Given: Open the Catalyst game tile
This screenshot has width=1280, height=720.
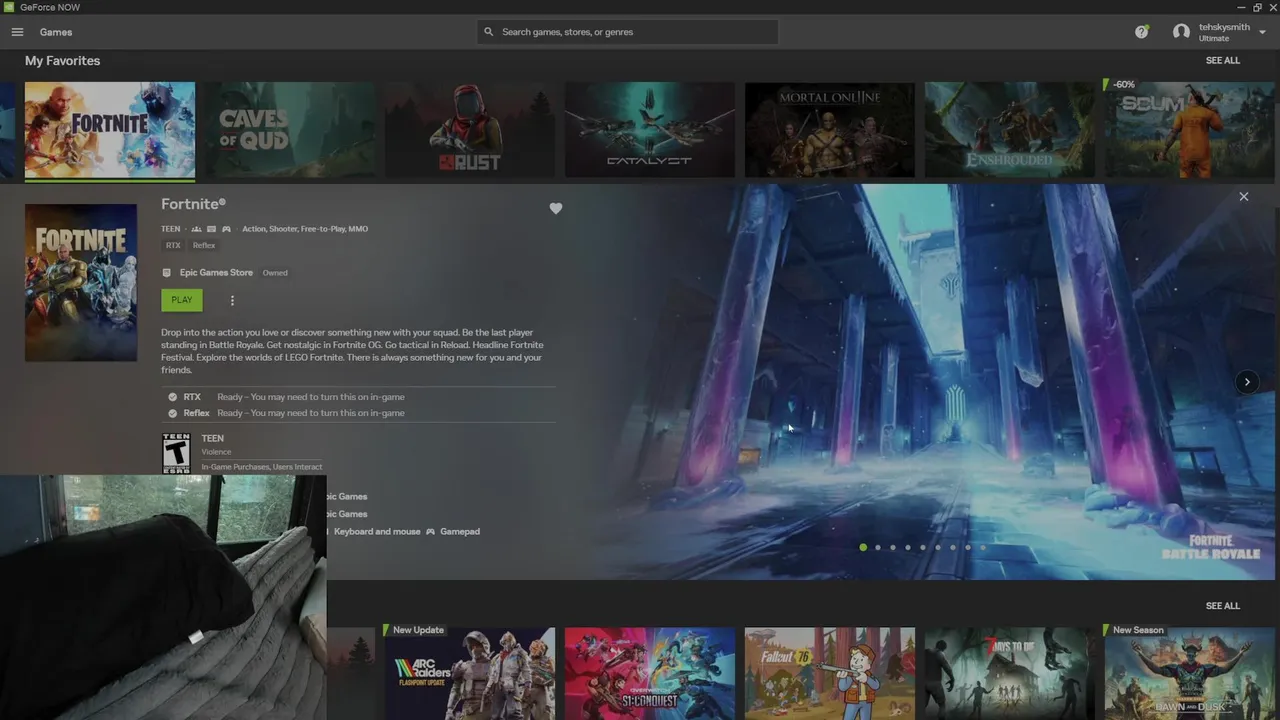Looking at the screenshot, I should [650, 130].
